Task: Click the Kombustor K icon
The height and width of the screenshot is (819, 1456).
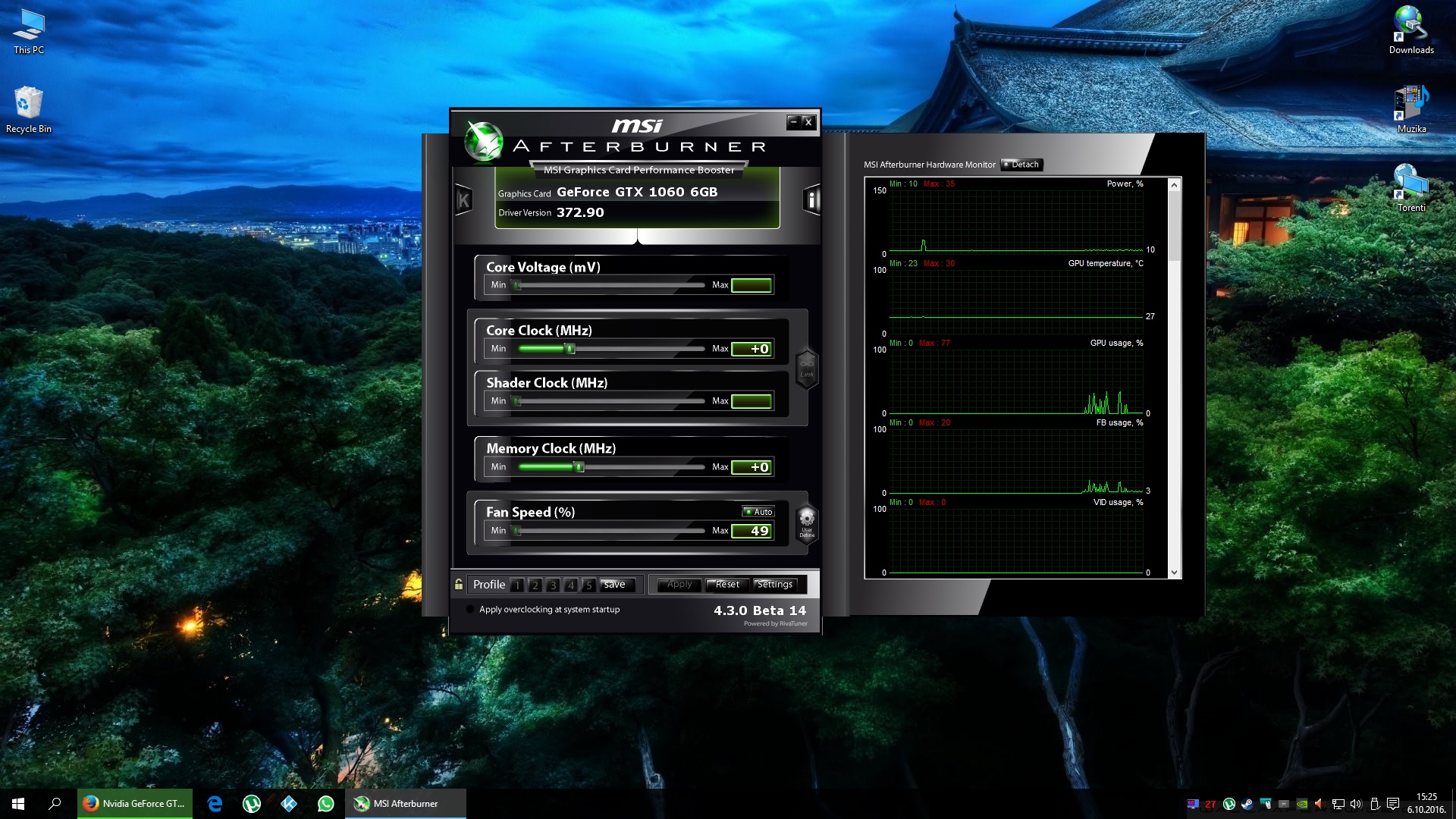Action: (463, 200)
